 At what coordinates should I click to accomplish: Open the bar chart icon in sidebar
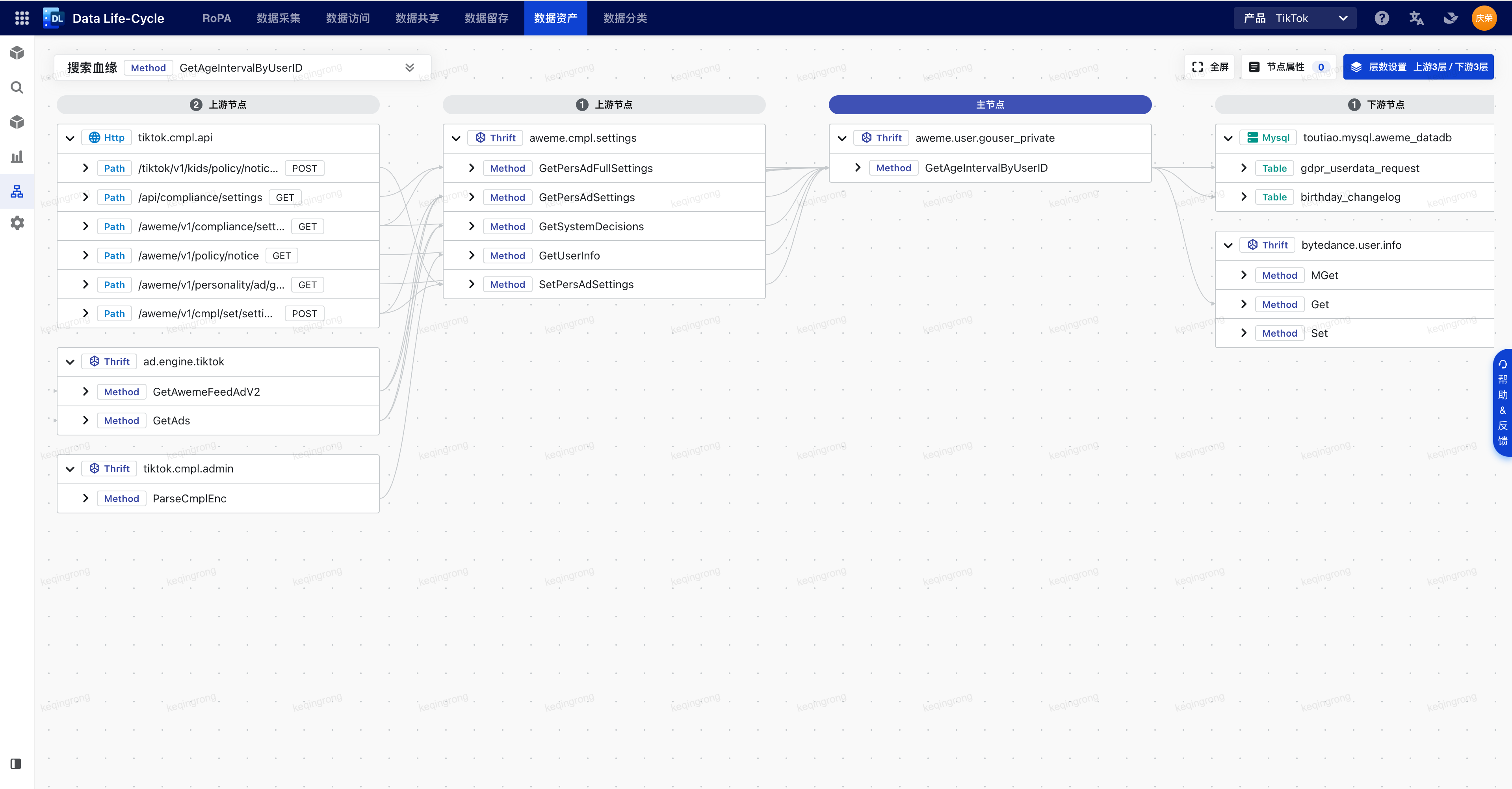(x=17, y=157)
